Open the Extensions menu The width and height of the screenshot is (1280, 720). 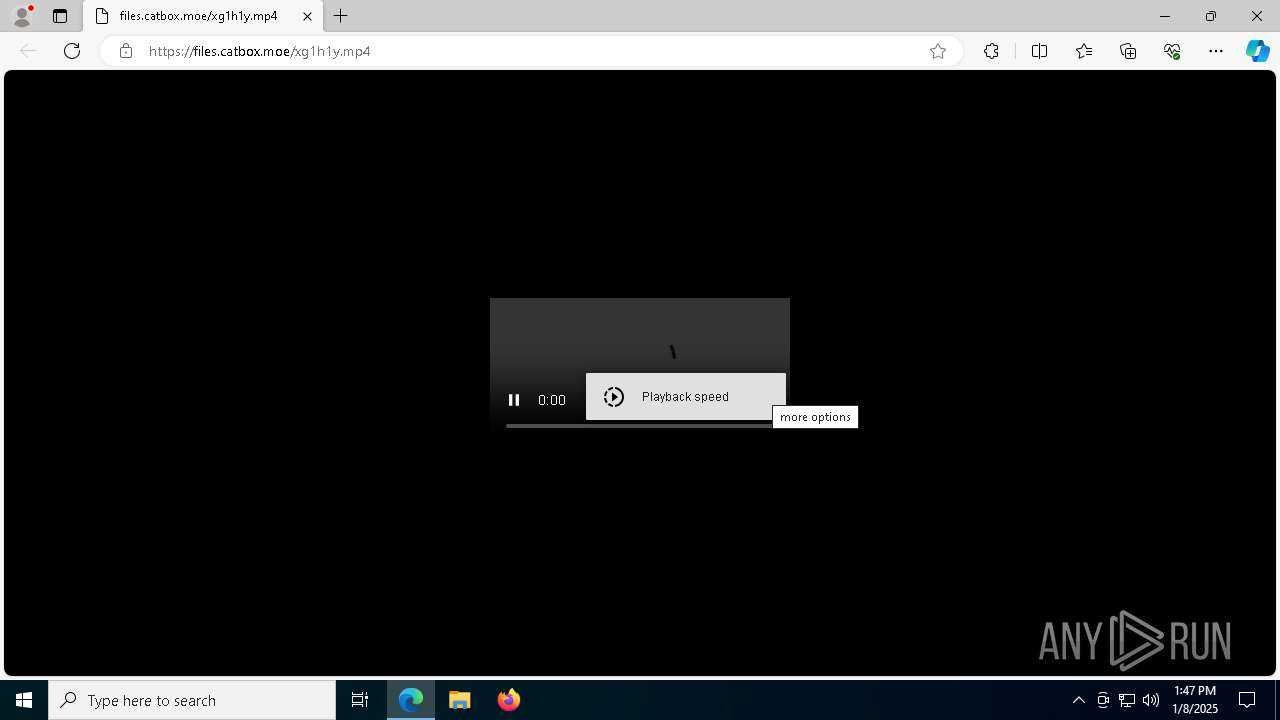[991, 51]
